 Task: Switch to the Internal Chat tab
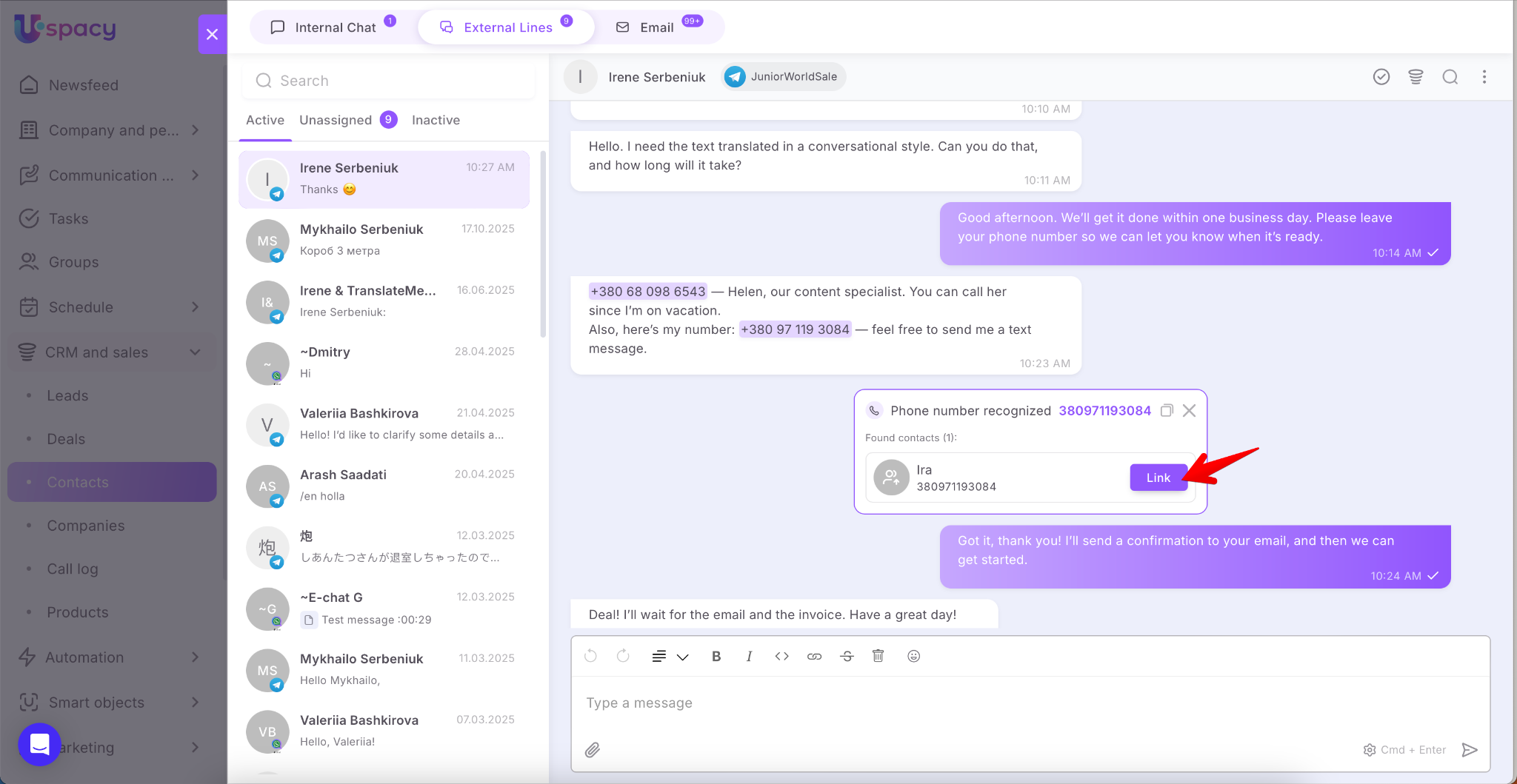point(334,27)
